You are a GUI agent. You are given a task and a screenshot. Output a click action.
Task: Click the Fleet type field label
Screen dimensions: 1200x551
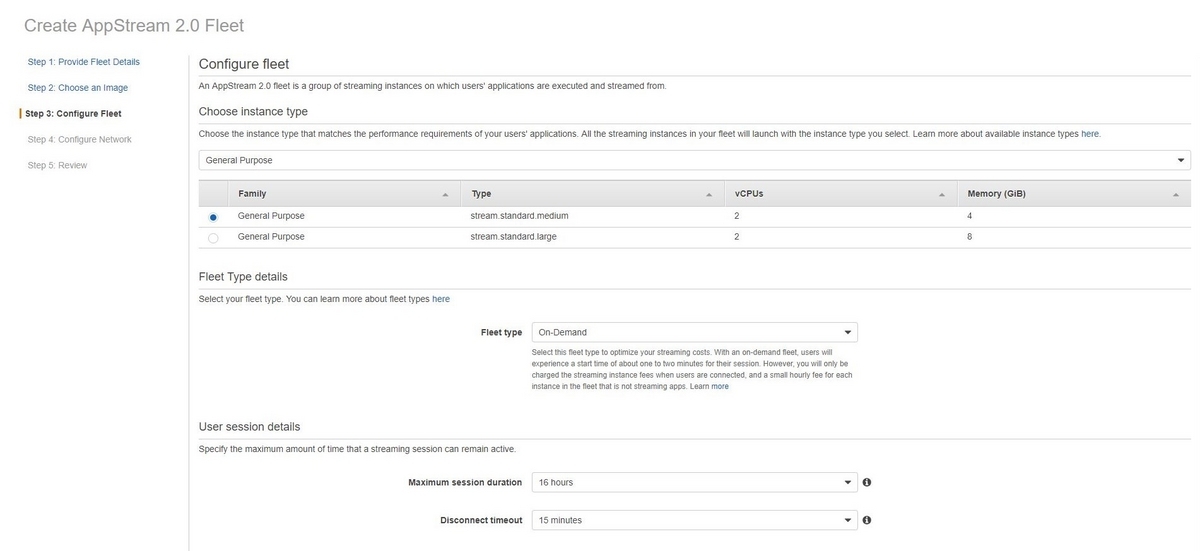[x=501, y=333]
